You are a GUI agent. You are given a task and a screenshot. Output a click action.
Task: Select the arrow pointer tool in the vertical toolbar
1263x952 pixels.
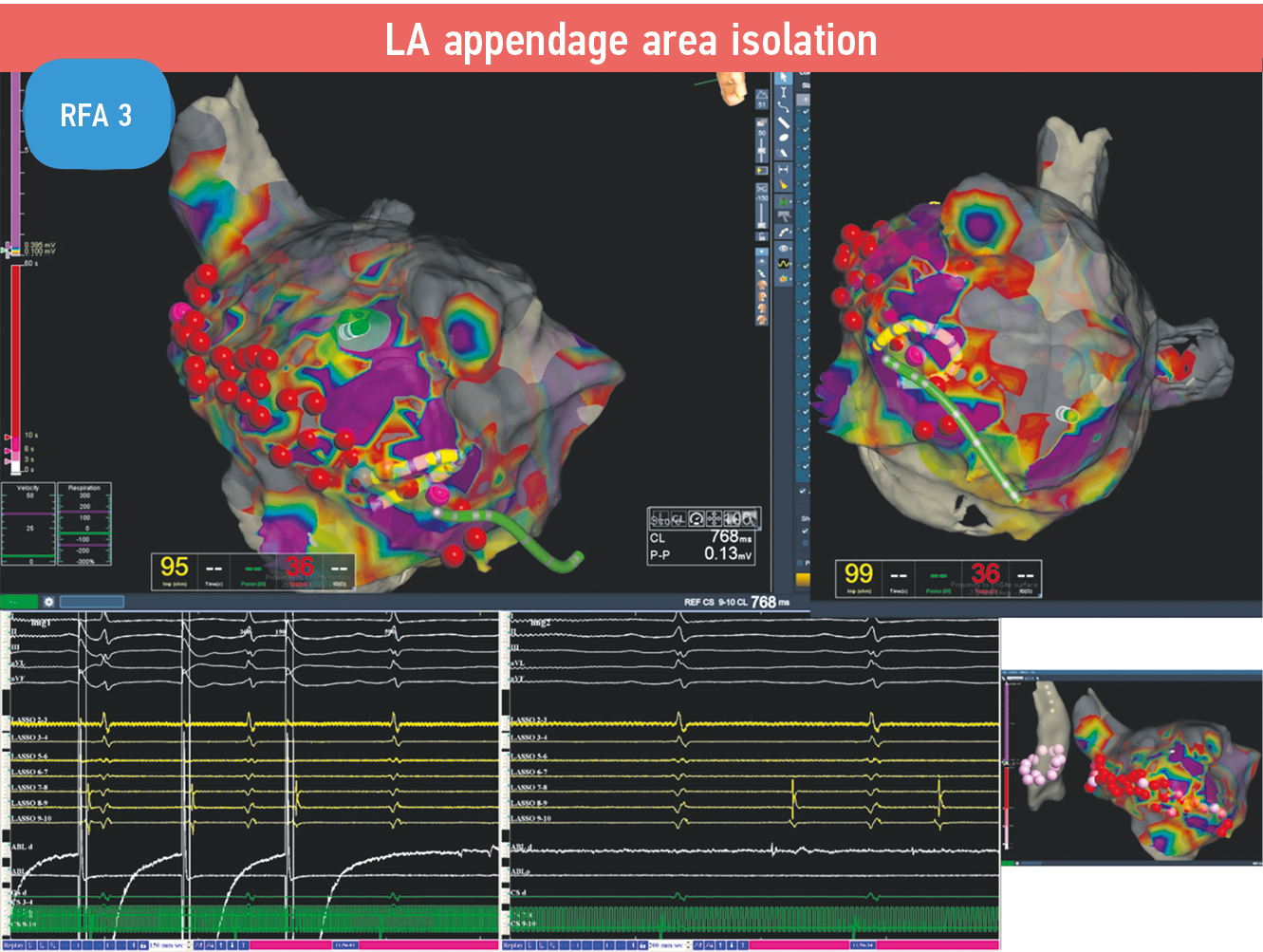784,78
